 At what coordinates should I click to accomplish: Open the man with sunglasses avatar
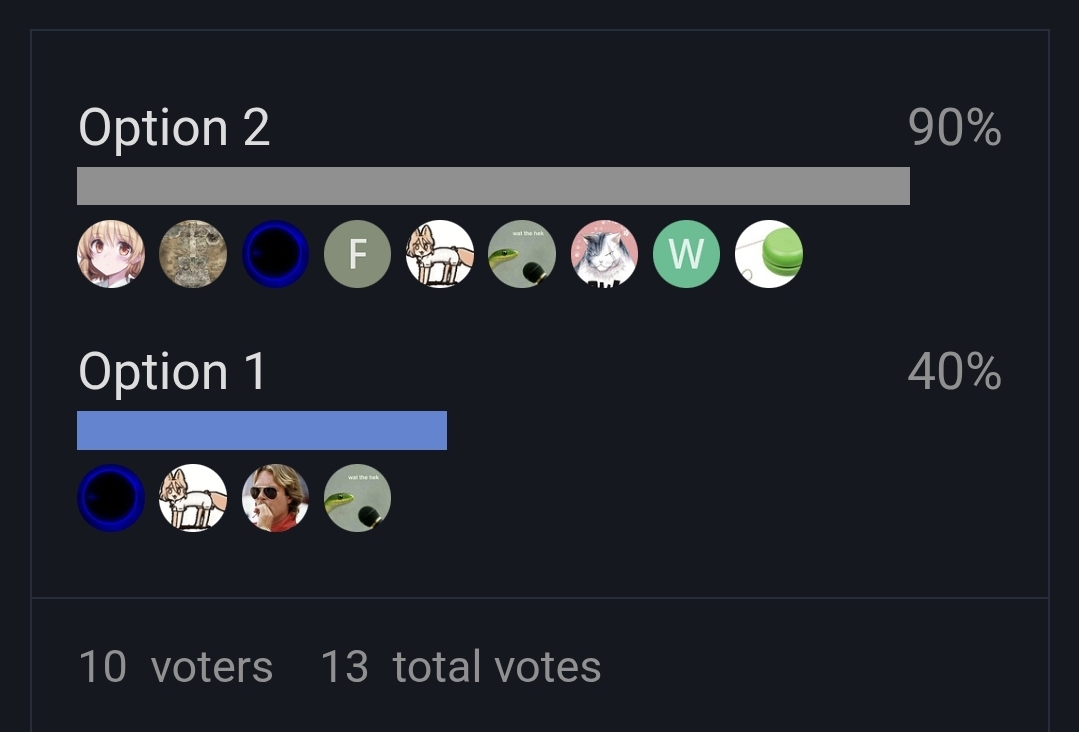click(x=275, y=498)
